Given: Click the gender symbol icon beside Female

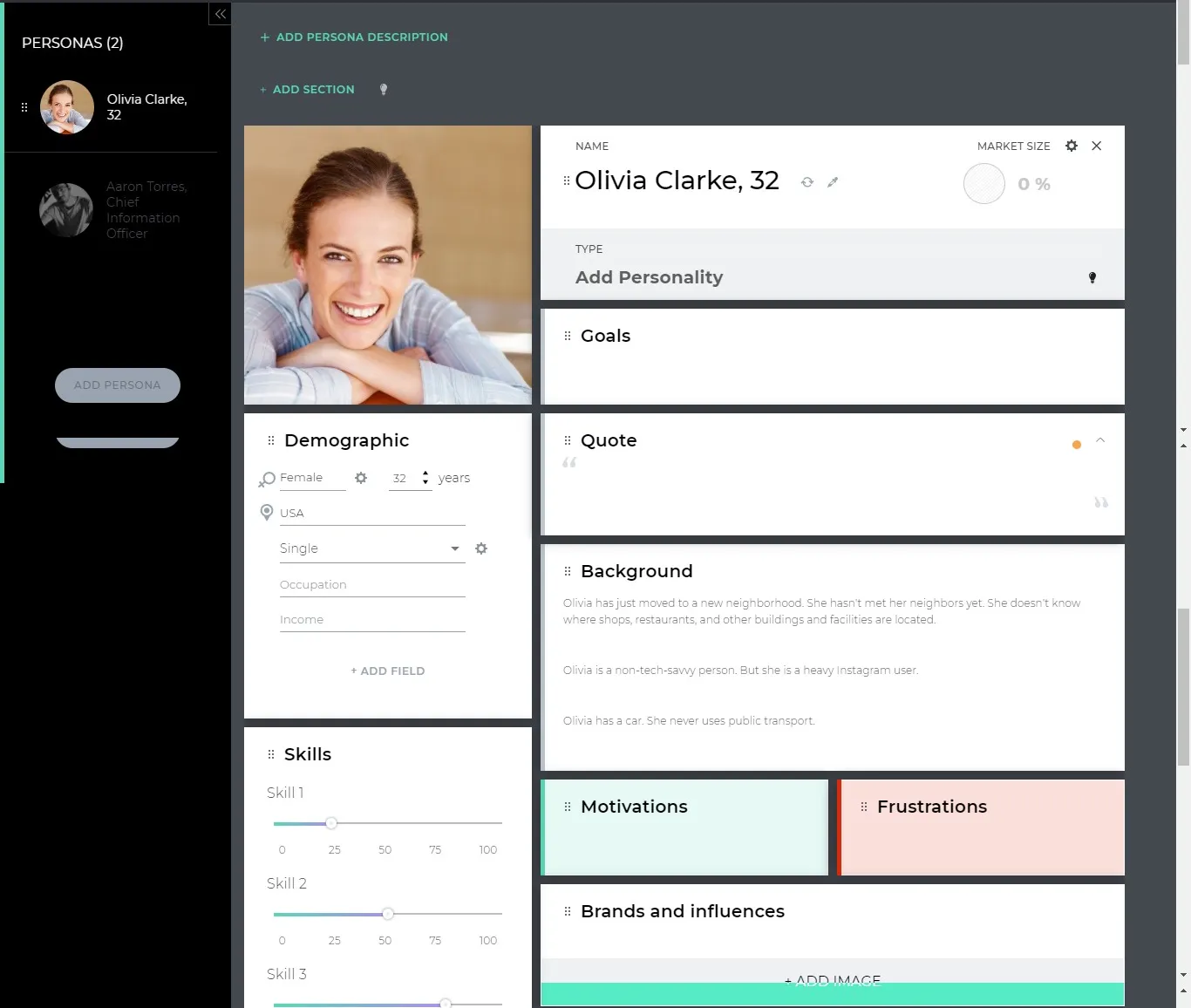Looking at the screenshot, I should pyautogui.click(x=267, y=479).
